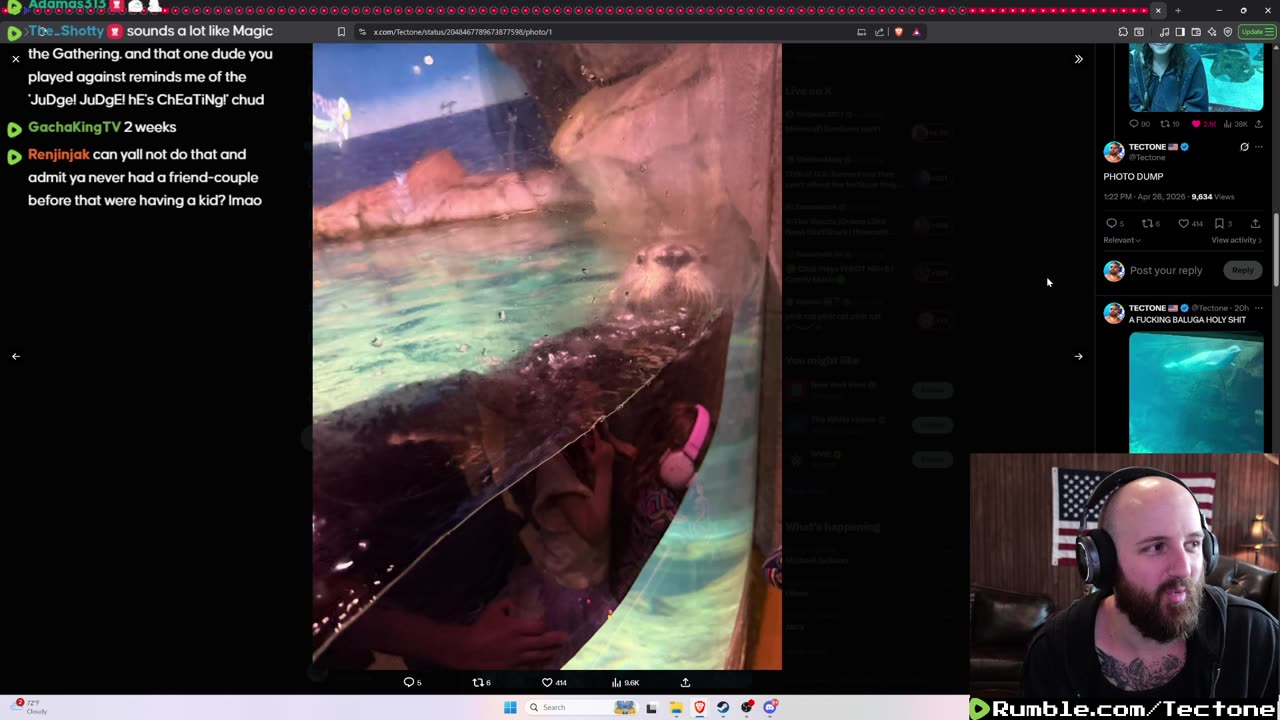The height and width of the screenshot is (720, 1280).
Task: Click the Reply button
Action: point(1243,270)
